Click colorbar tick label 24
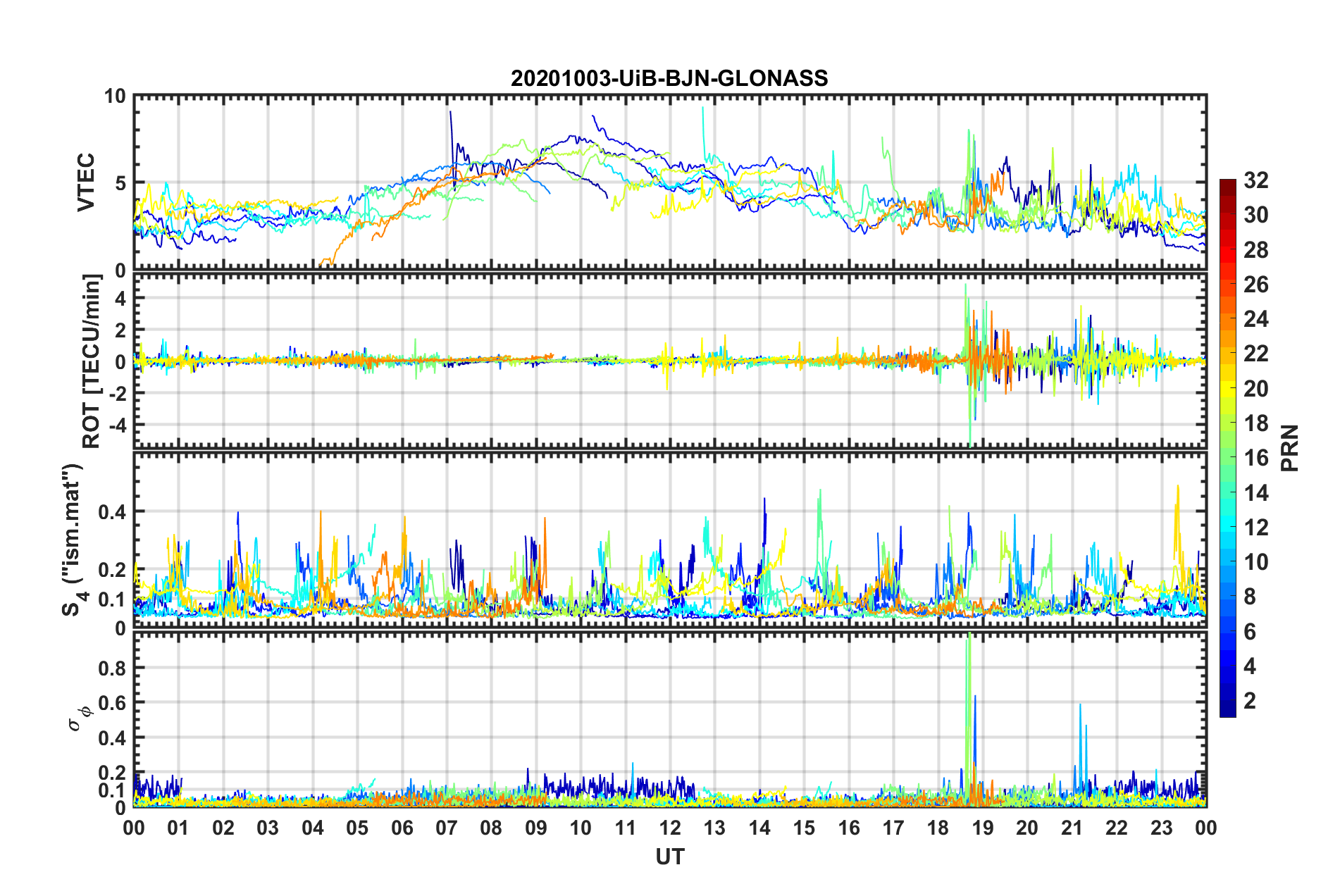This screenshot has height=896, width=1340. [1256, 319]
